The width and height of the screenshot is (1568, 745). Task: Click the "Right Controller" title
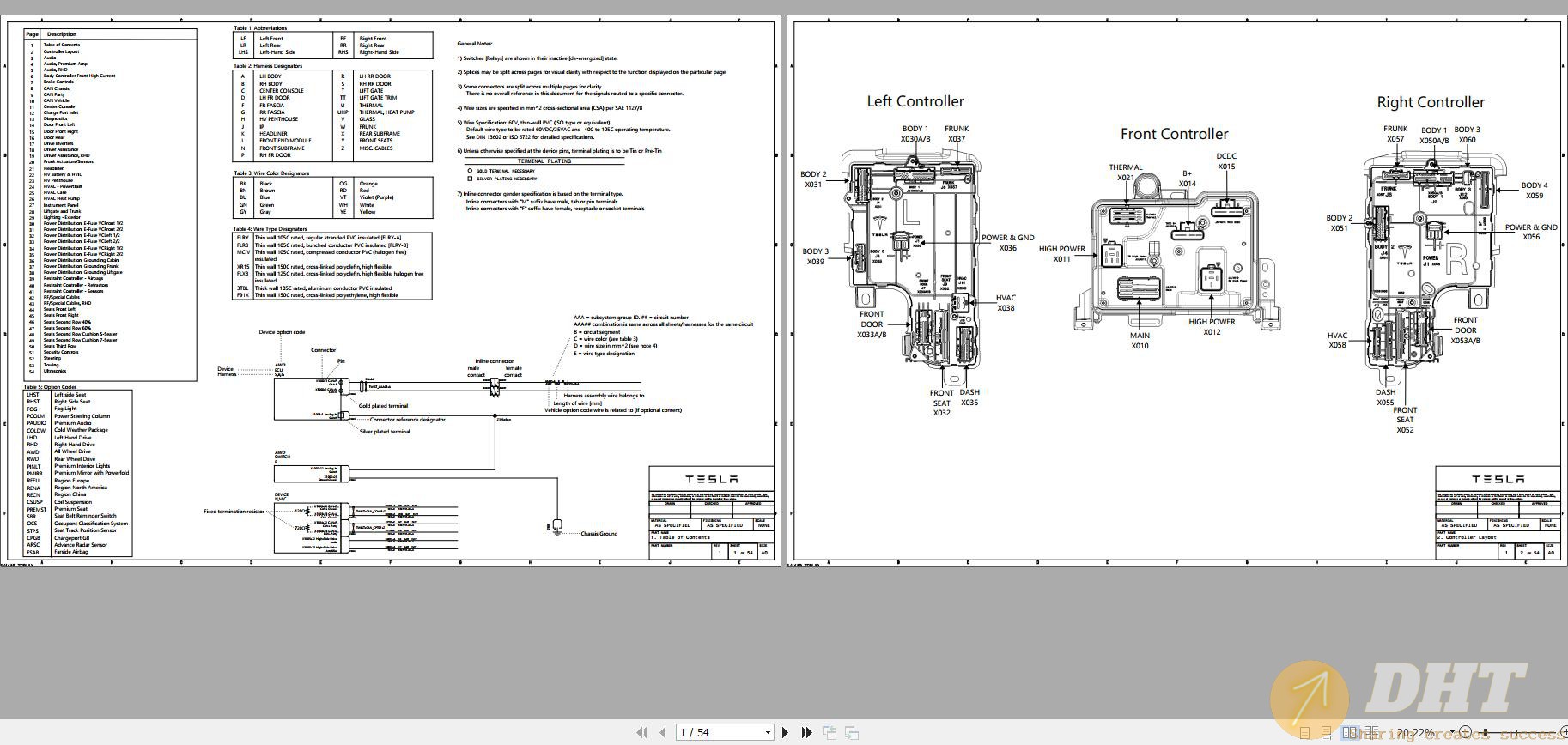click(x=1431, y=102)
